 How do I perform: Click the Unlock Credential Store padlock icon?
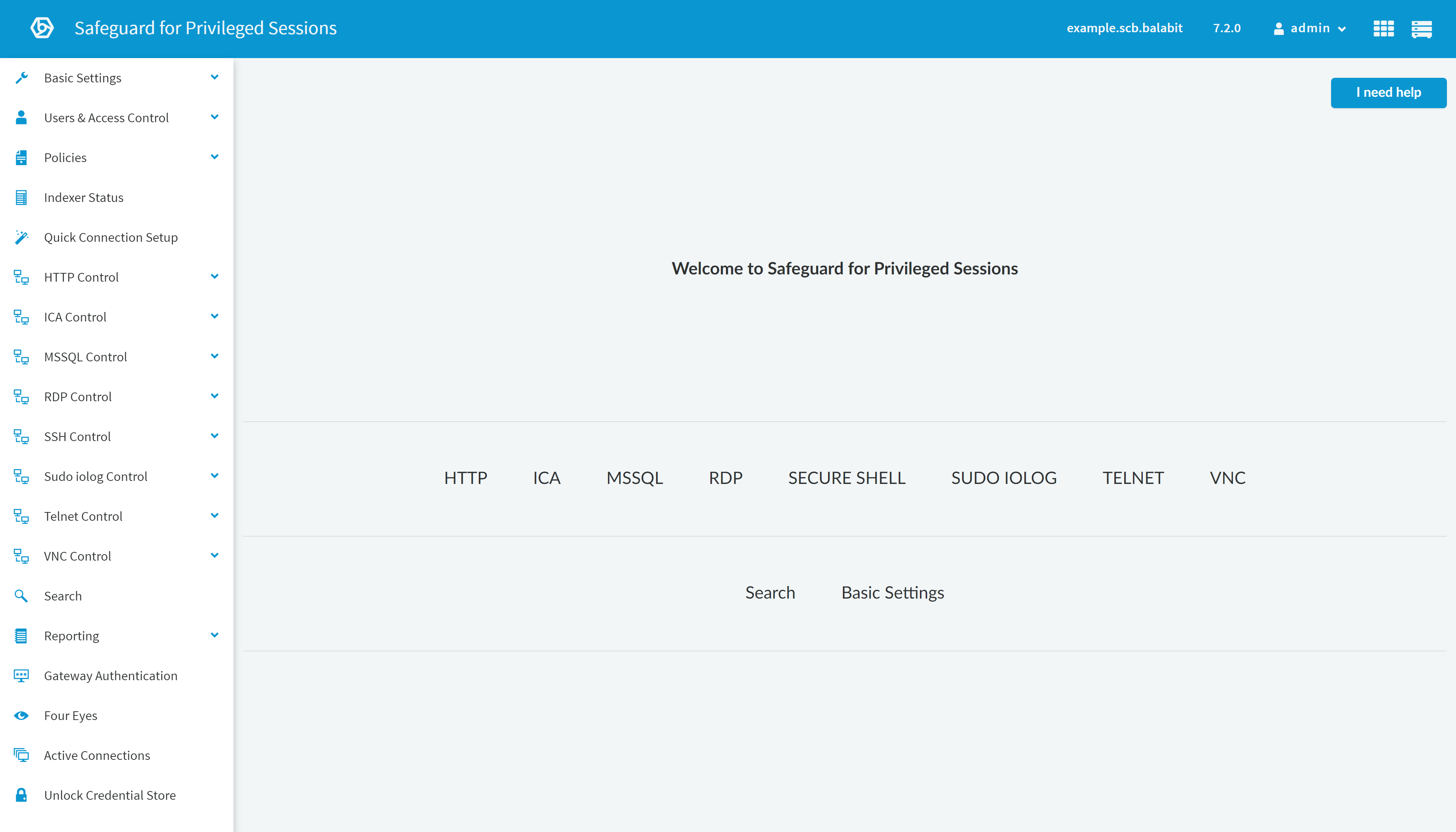[21, 796]
